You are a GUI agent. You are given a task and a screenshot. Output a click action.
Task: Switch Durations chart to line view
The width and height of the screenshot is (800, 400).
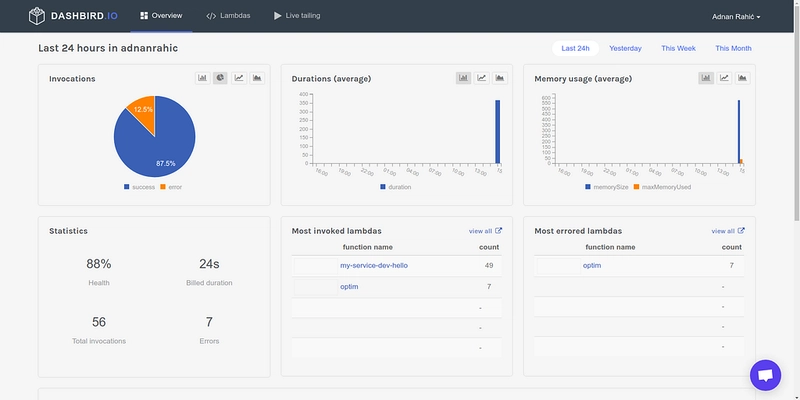[482, 78]
